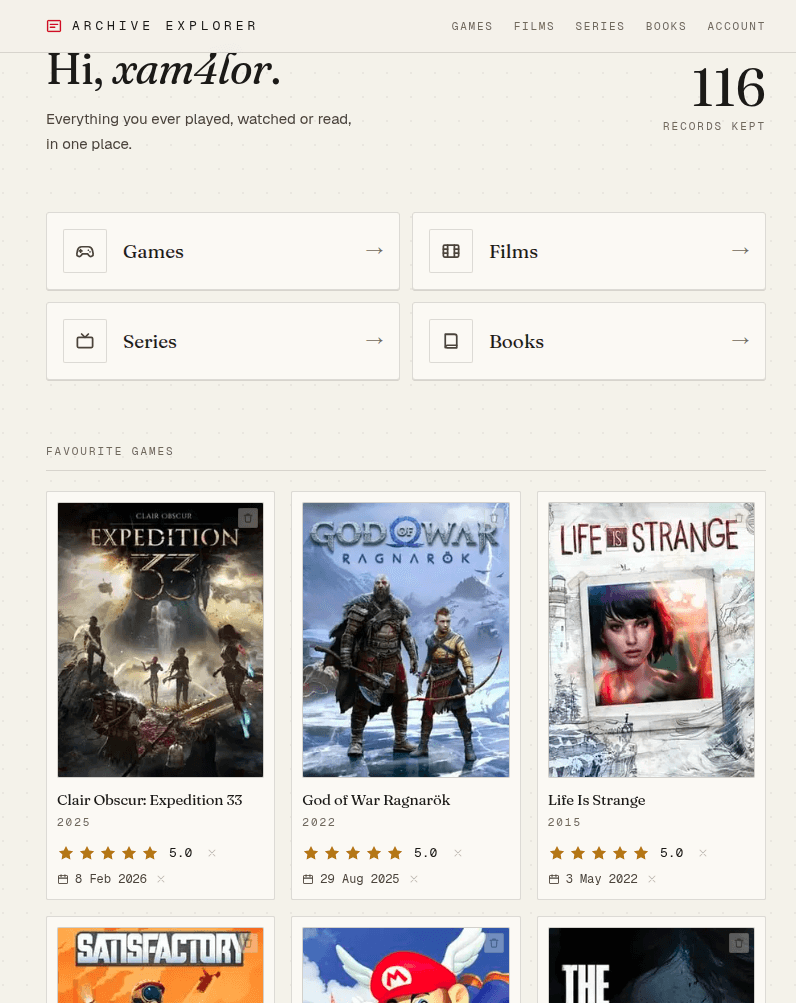Open the Films nav menu item

pos(534,26)
